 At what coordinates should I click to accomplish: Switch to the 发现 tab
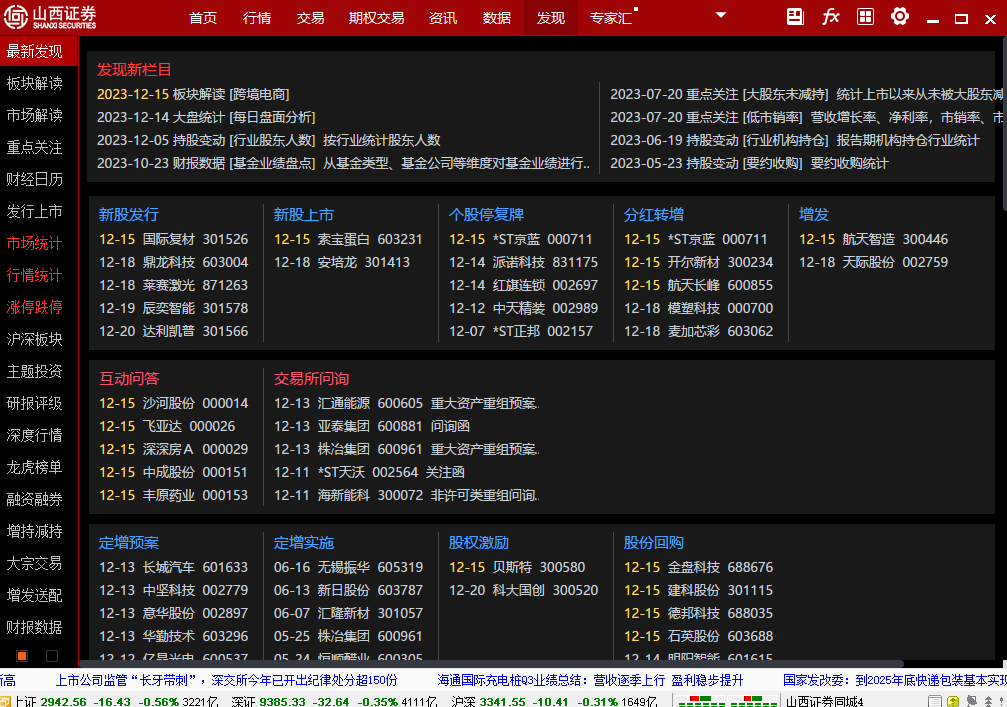pos(551,18)
